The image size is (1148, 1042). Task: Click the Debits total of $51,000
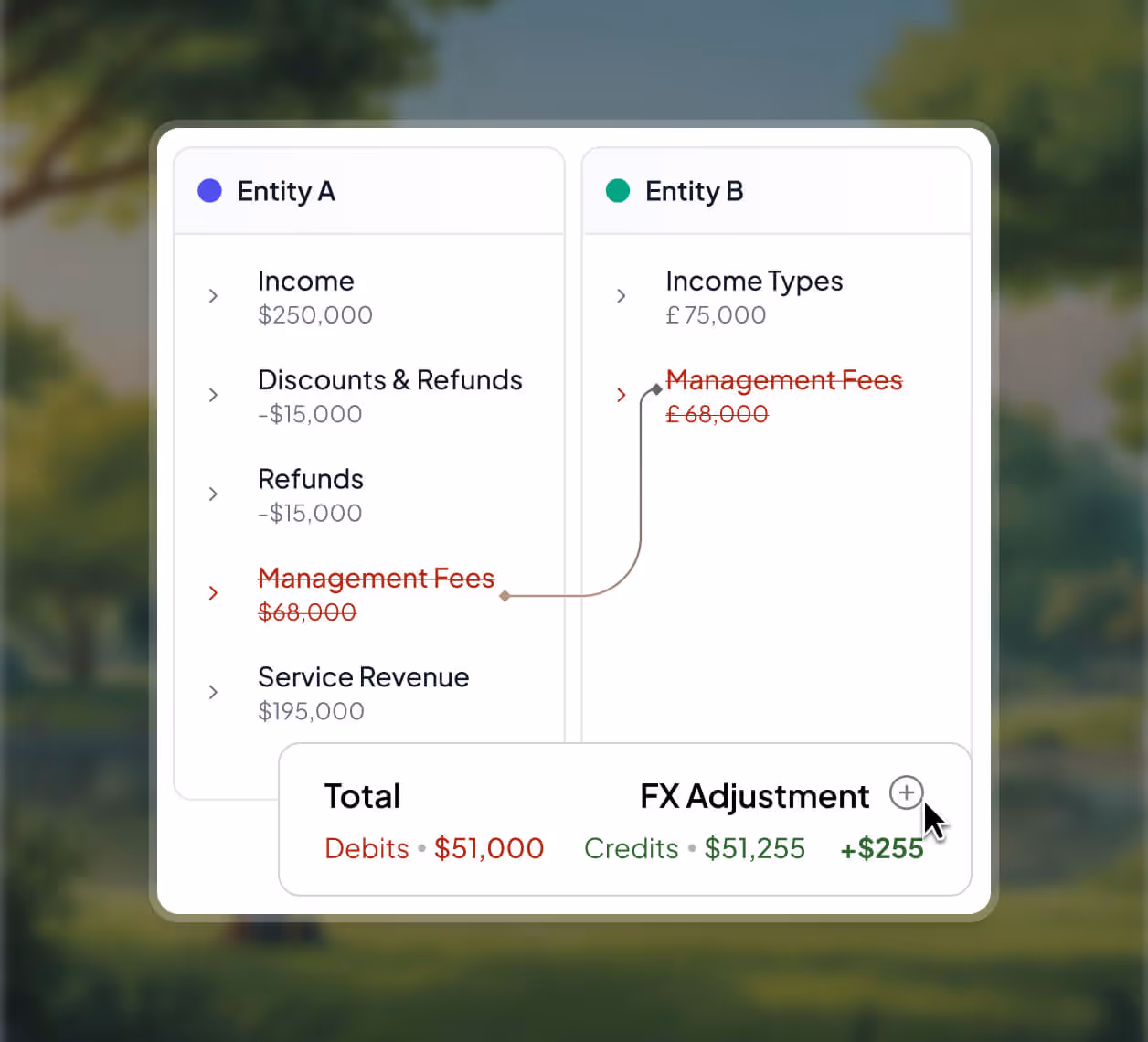point(488,848)
